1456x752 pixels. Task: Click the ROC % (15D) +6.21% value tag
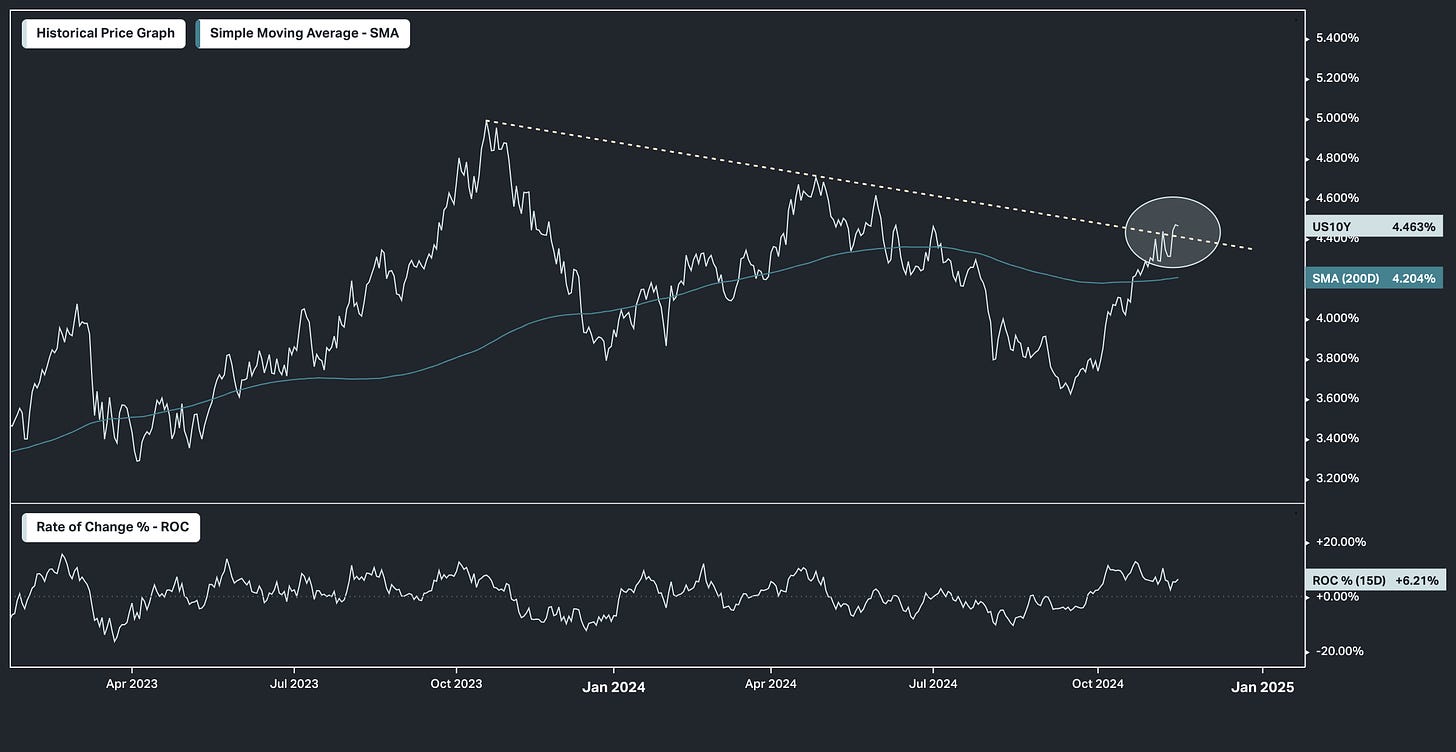(1375, 580)
